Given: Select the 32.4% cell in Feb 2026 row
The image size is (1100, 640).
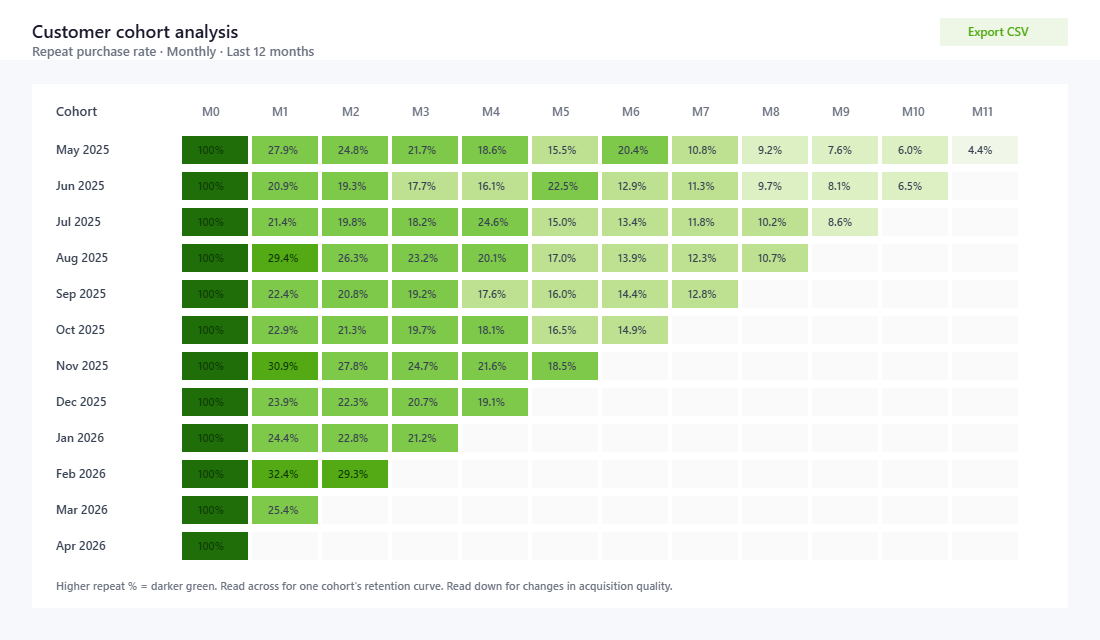Looking at the screenshot, I should coord(284,473).
